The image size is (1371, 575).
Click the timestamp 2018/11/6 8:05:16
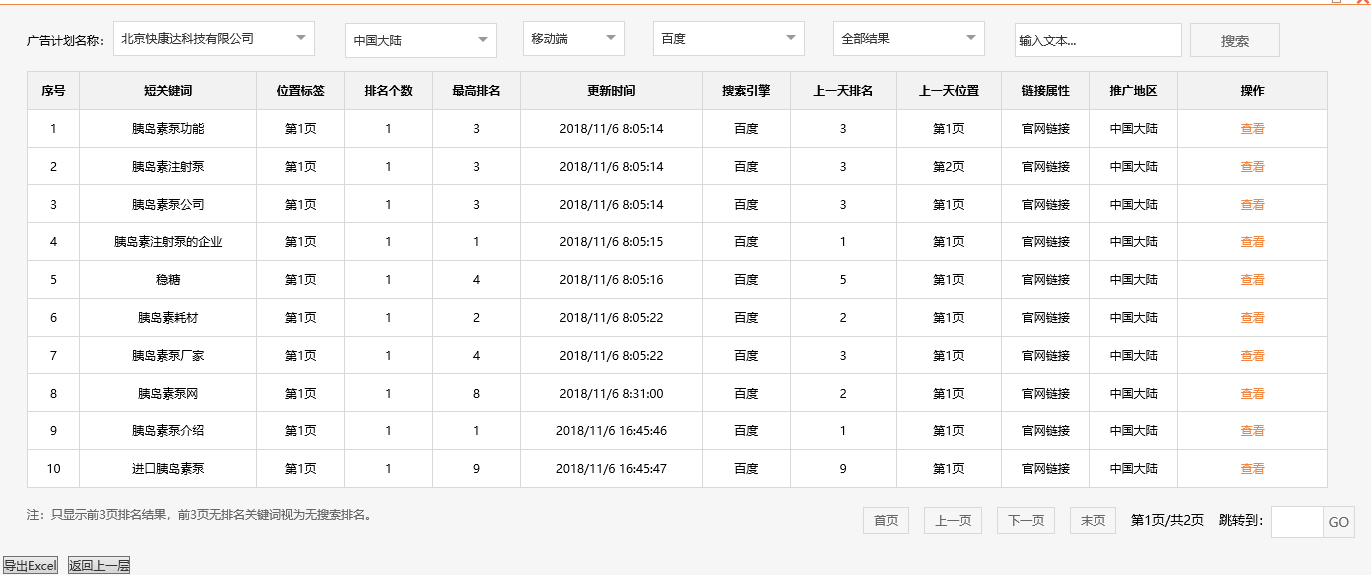tap(611, 279)
